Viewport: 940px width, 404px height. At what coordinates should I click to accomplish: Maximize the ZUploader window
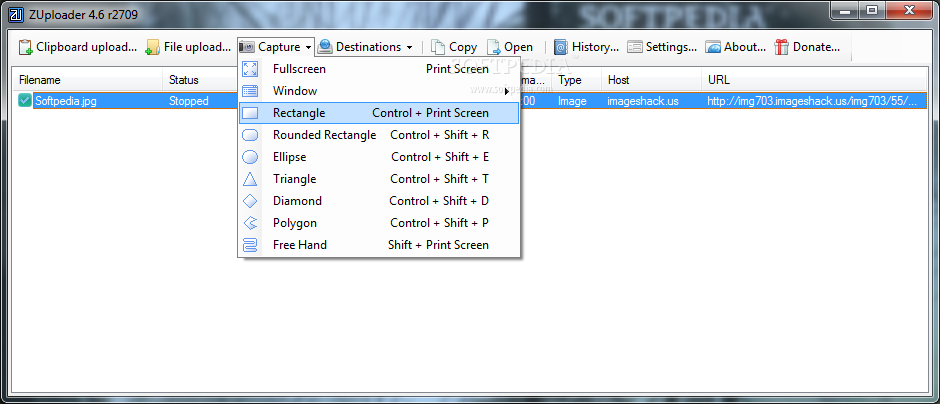point(872,10)
